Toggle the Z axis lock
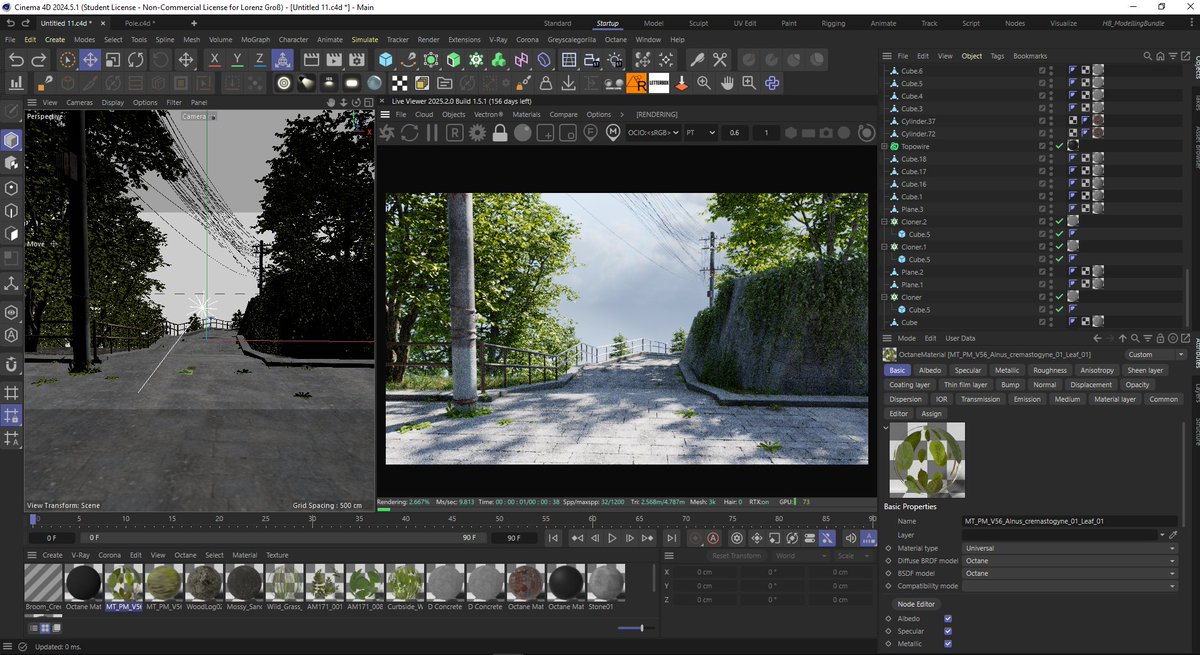The height and width of the screenshot is (655, 1200). (x=260, y=60)
